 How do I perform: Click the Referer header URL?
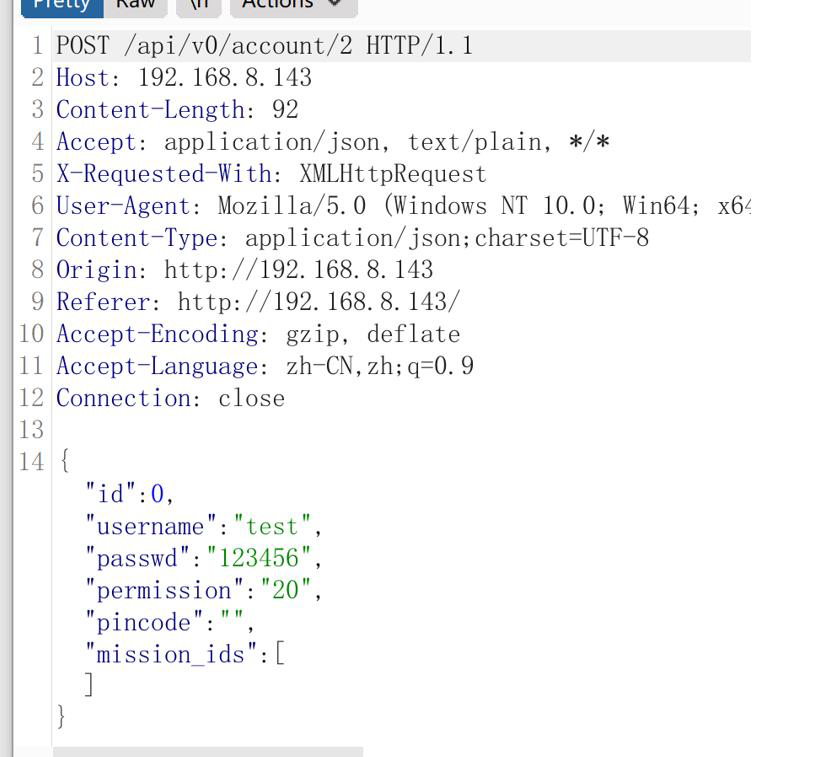tap(319, 302)
